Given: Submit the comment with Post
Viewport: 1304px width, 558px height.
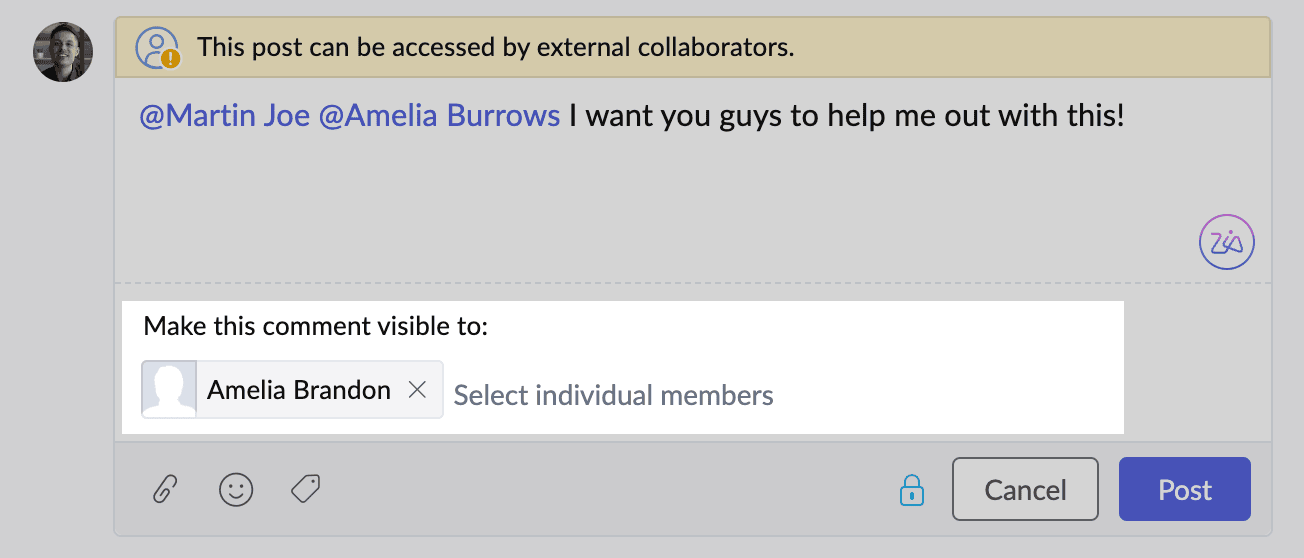Looking at the screenshot, I should (x=1184, y=489).
